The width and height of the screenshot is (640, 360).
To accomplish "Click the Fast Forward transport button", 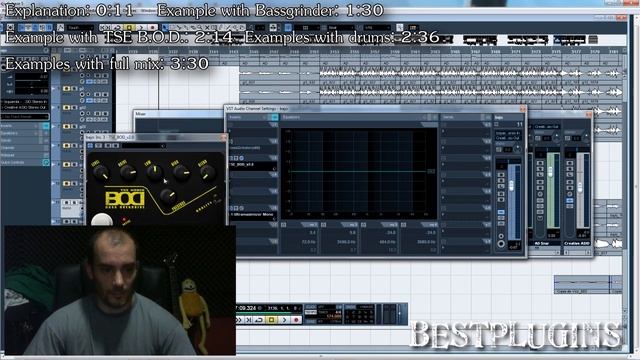I will click(x=239, y=320).
